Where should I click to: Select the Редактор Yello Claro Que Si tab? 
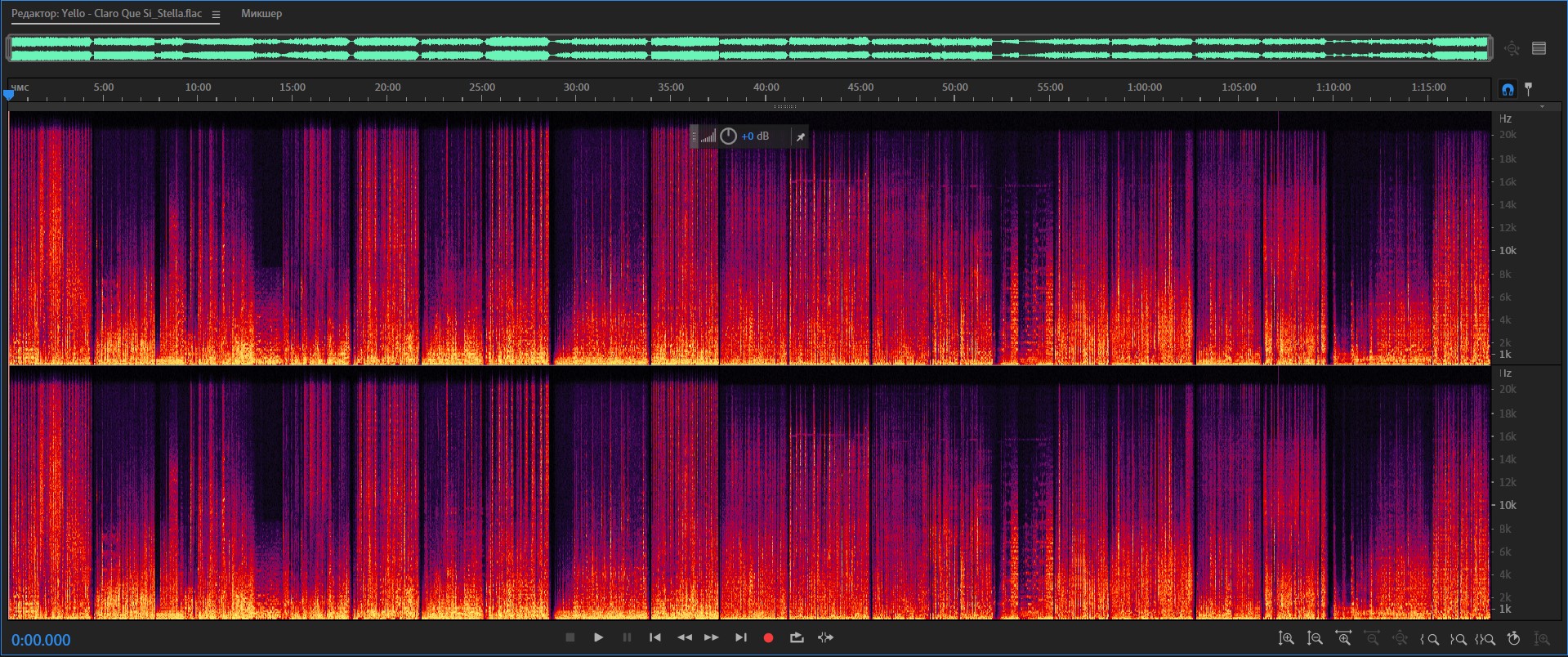(x=106, y=14)
